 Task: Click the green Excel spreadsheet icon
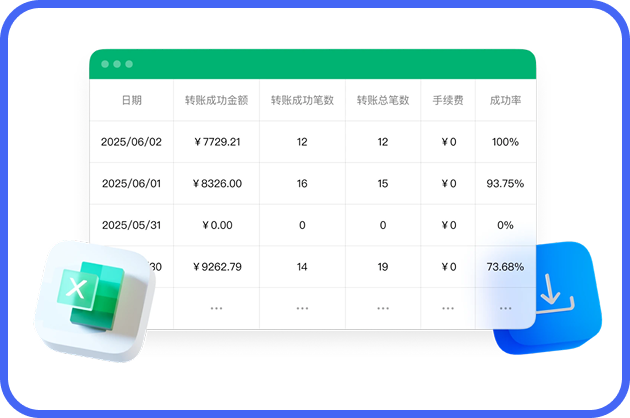coord(90,292)
